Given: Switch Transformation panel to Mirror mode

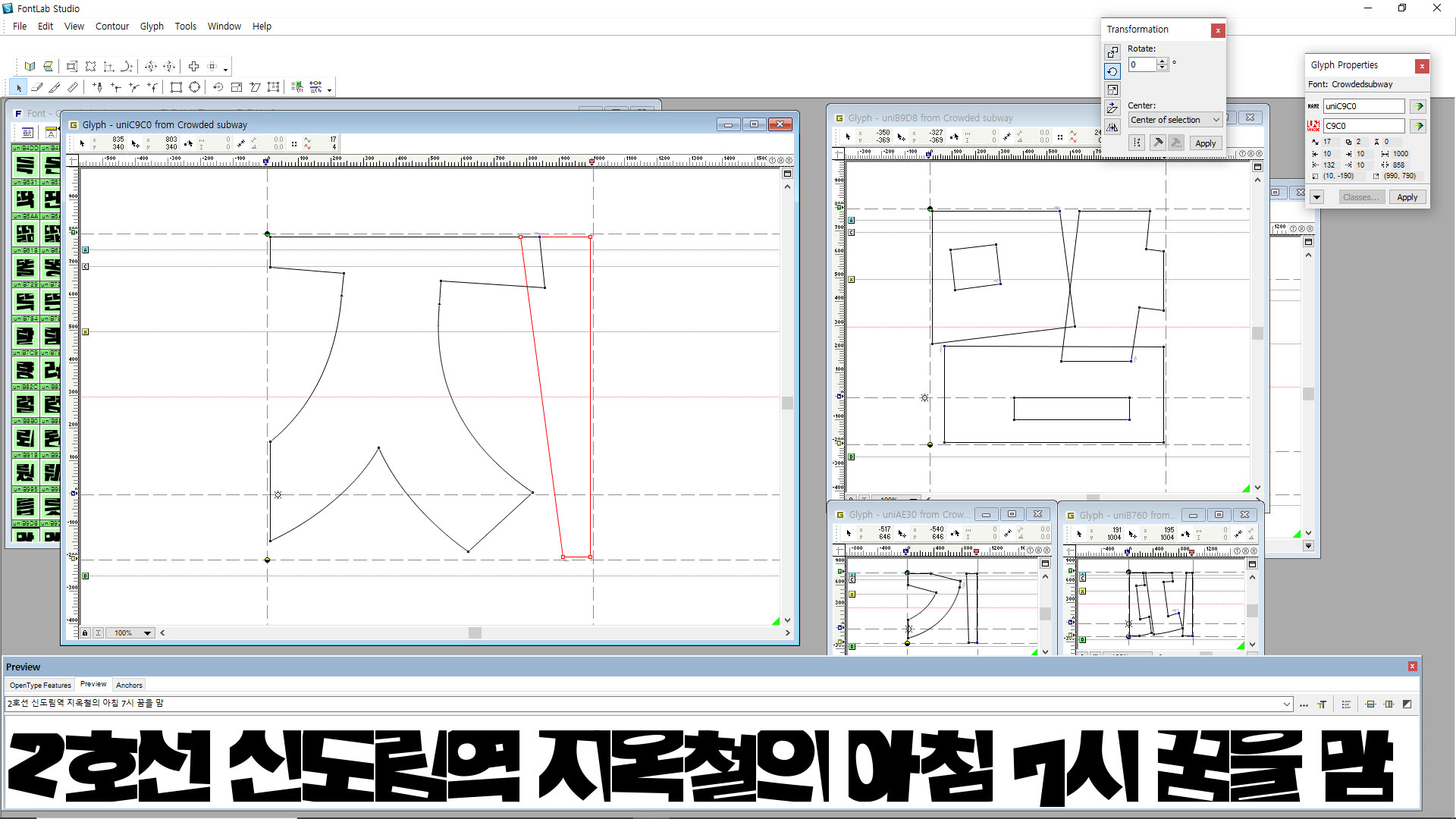Looking at the screenshot, I should [x=1112, y=127].
